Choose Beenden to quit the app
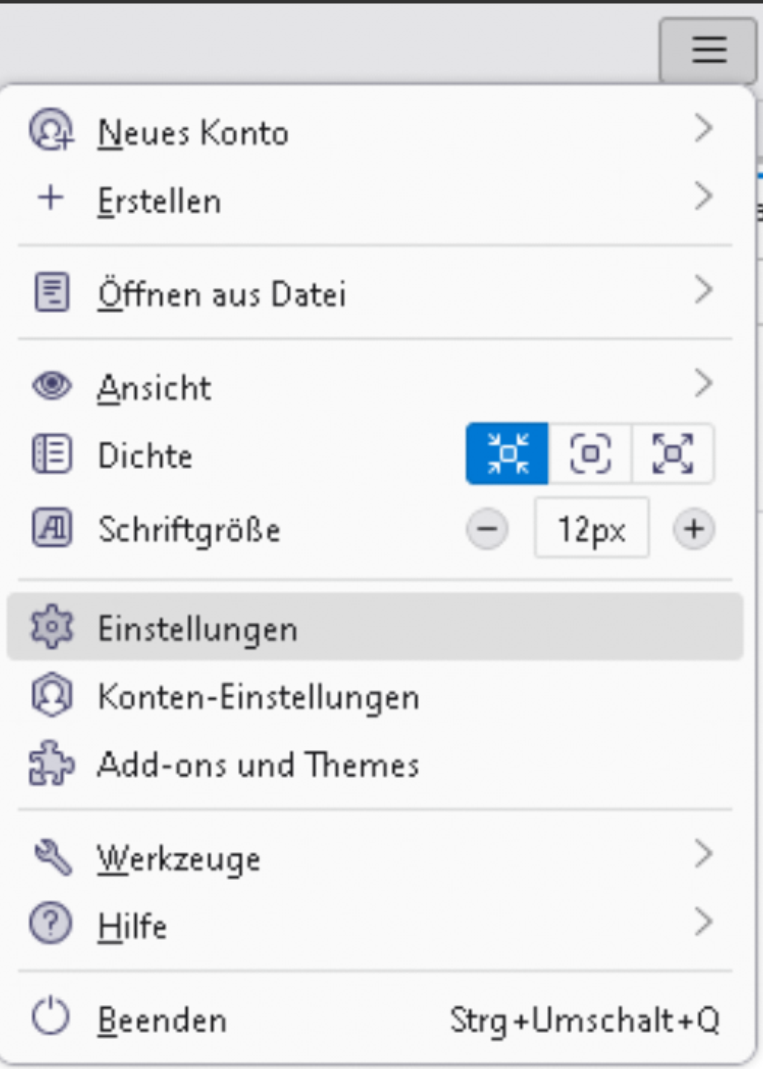The image size is (763, 1069). click(x=162, y=1020)
